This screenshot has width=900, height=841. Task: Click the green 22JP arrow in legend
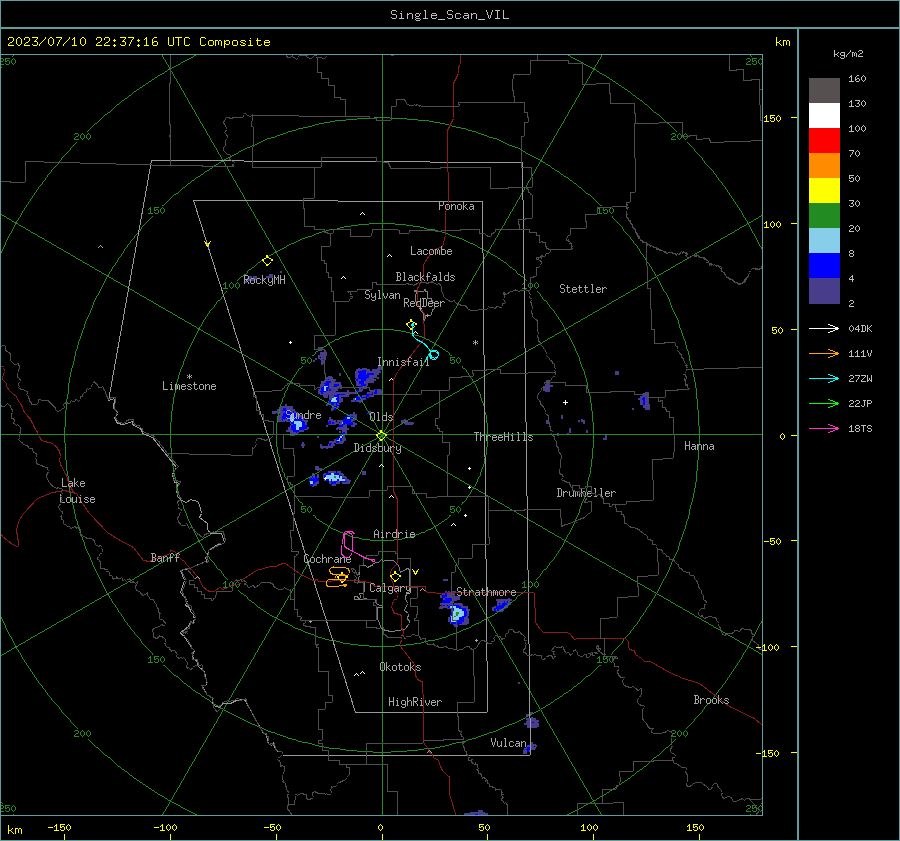coord(824,404)
